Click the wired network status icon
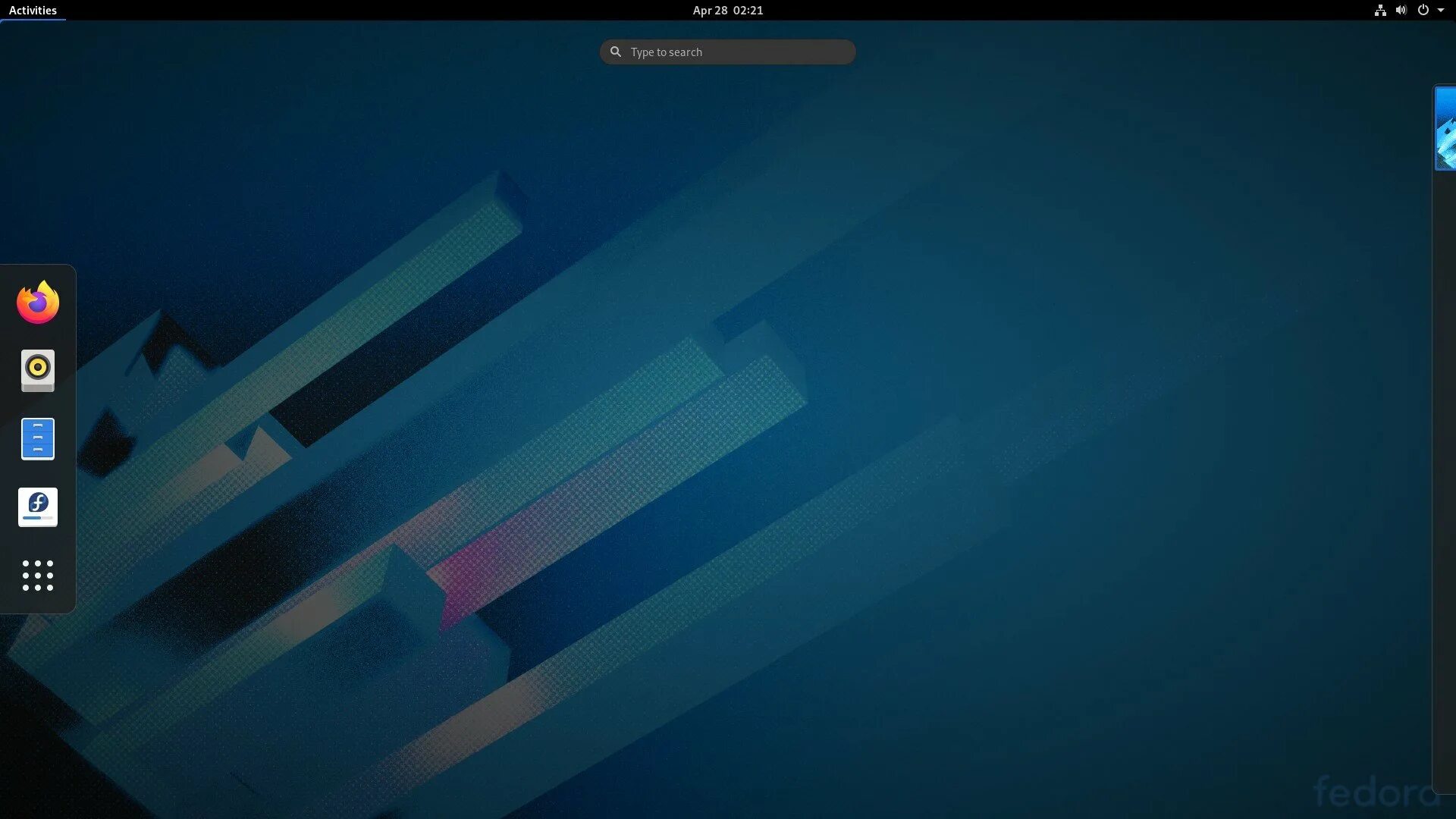 [x=1380, y=10]
